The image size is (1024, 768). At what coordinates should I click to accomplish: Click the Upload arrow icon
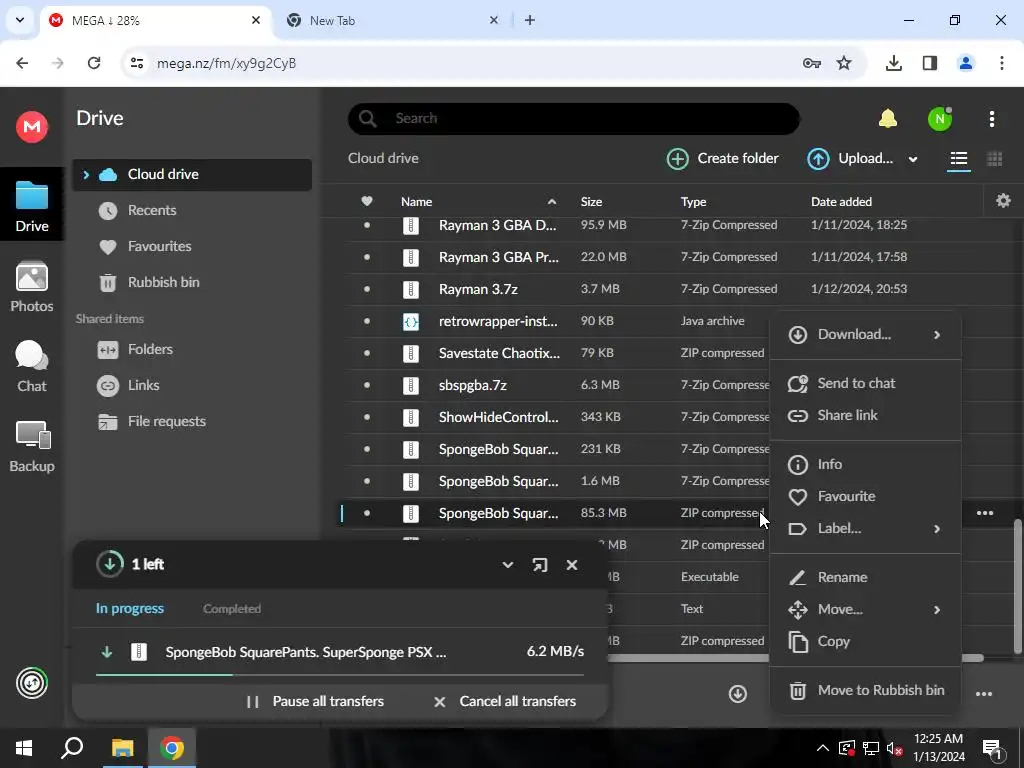tap(818, 159)
